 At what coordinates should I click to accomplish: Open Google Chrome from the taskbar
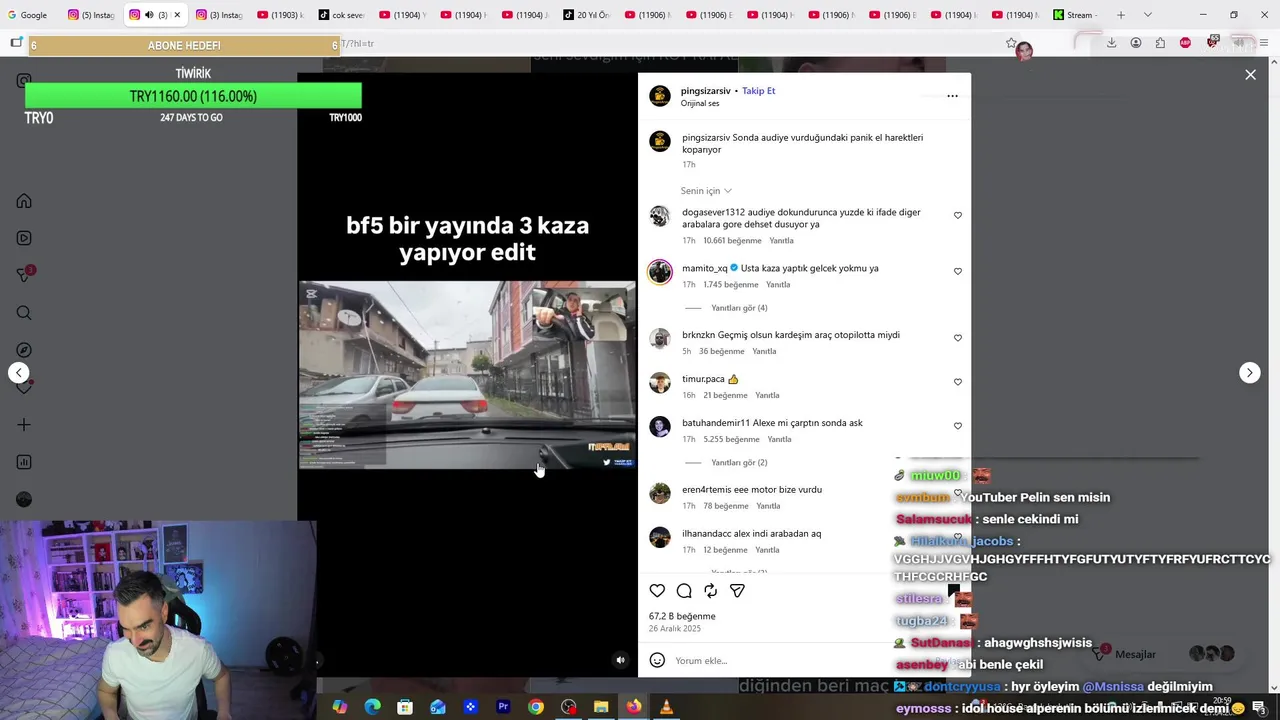coord(536,707)
